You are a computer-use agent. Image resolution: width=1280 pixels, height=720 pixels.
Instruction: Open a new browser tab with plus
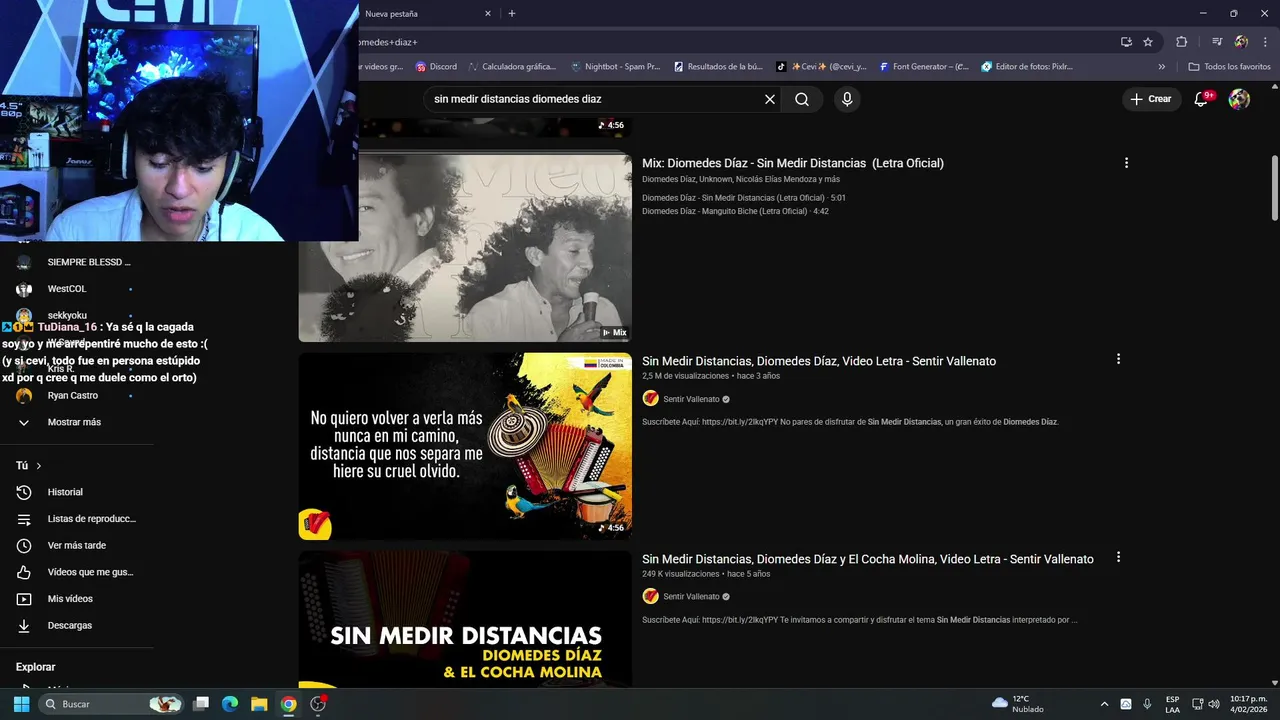point(512,14)
